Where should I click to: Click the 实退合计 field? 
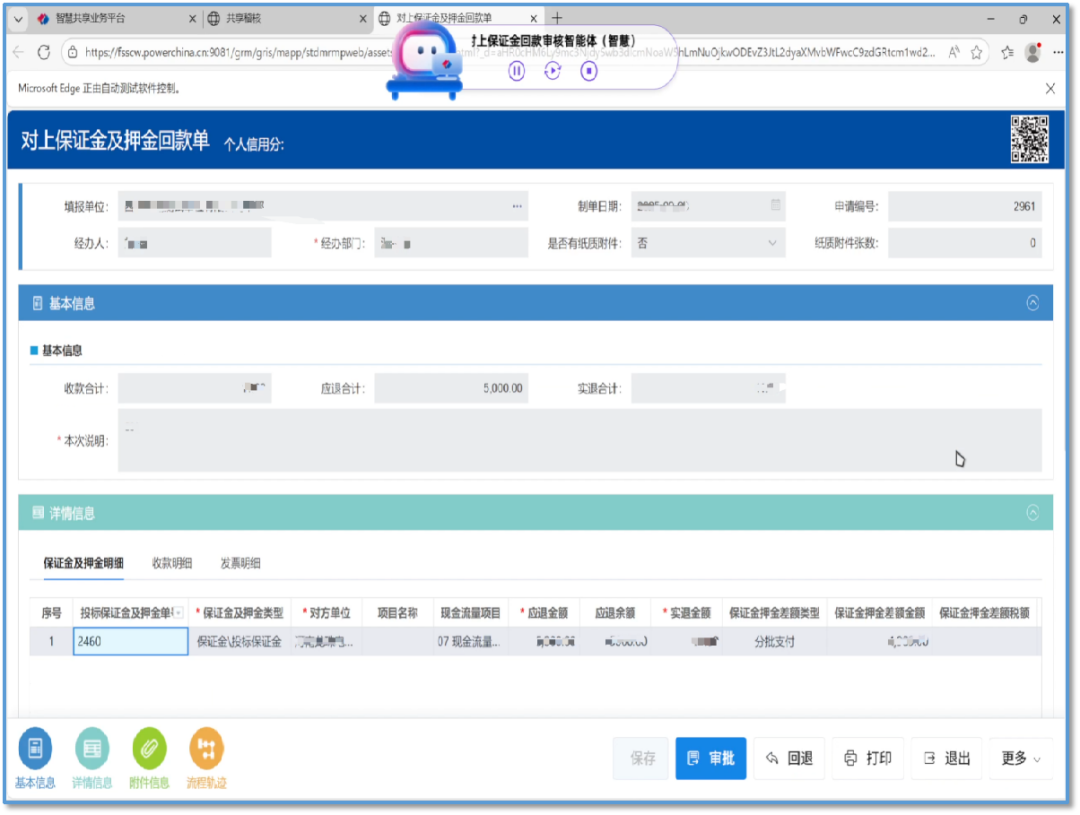tap(708, 389)
